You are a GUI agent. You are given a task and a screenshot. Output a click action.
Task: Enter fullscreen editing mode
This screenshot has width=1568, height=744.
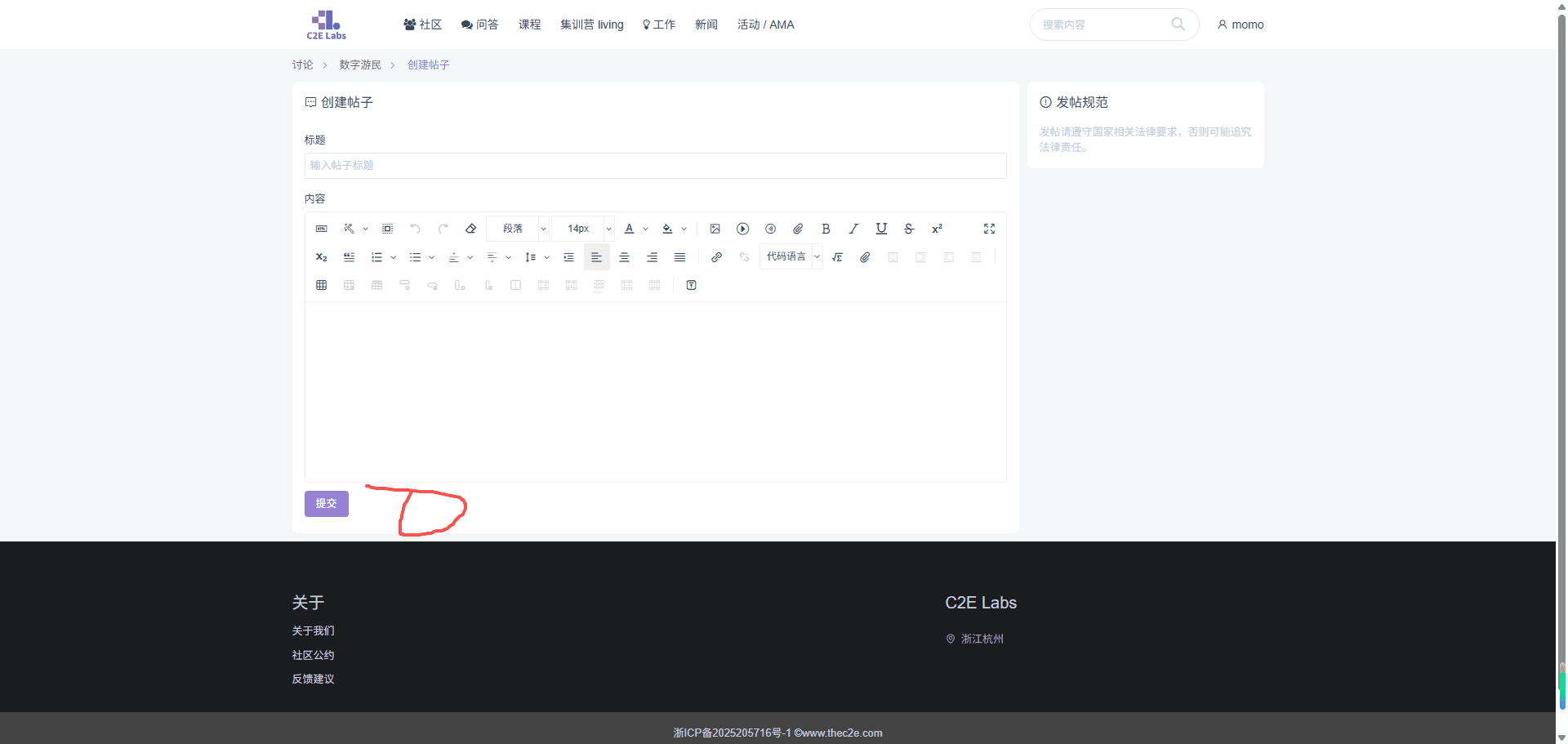[989, 229]
